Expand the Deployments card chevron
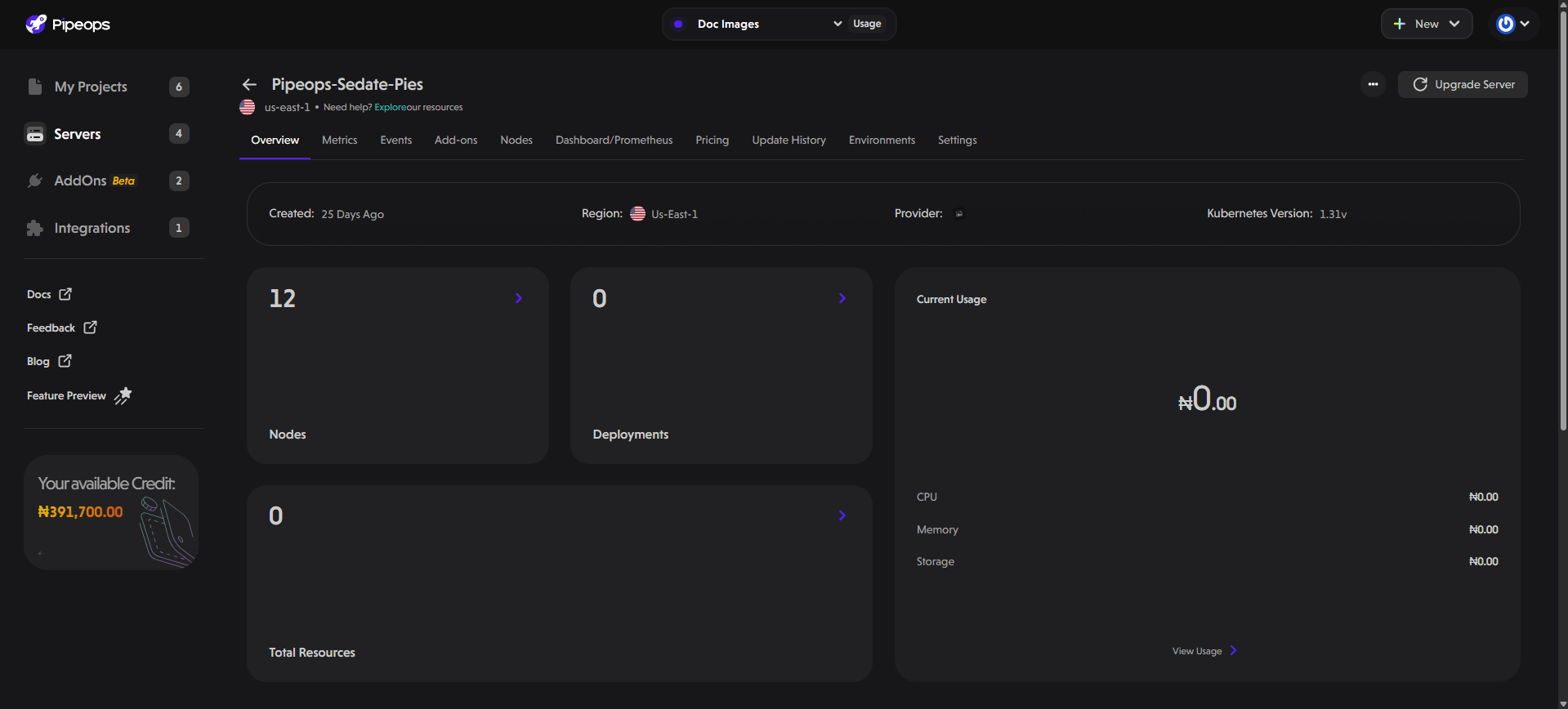 coord(842,298)
